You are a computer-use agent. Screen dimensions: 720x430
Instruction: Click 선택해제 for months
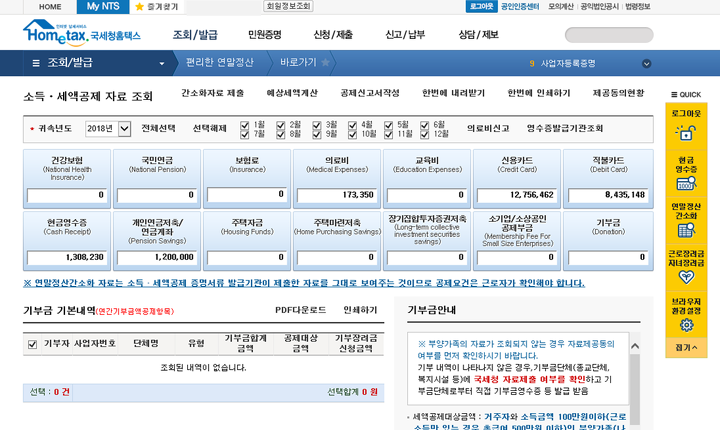coord(209,129)
